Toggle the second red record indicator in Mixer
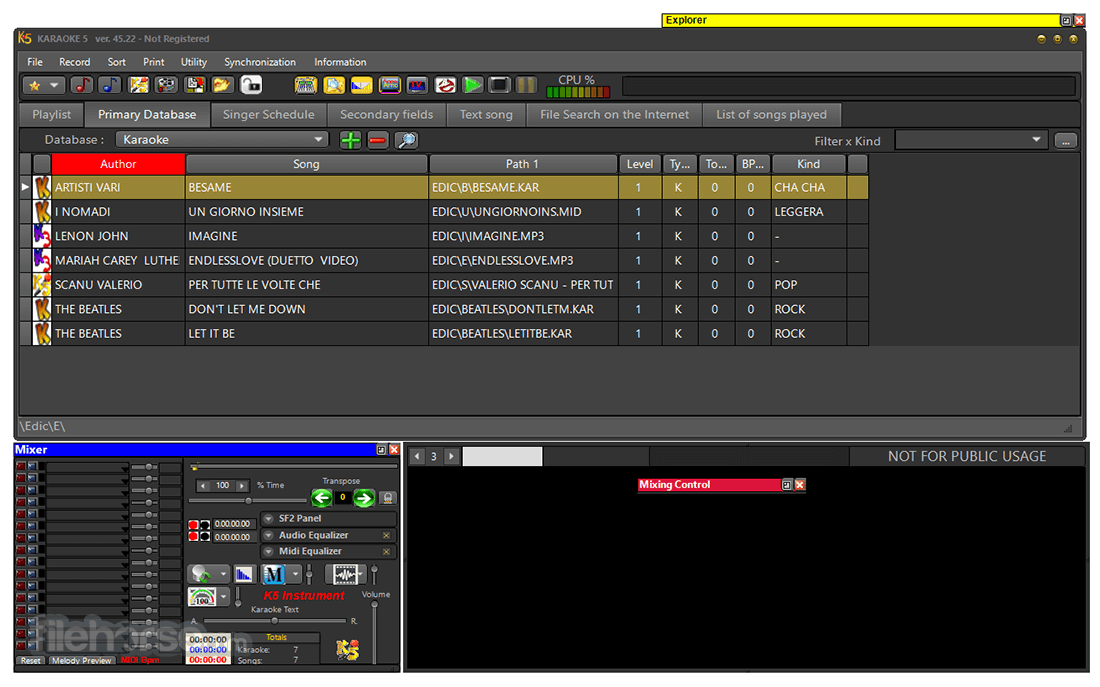Image resolution: width=1100 pixels, height=687 pixels. (193, 537)
